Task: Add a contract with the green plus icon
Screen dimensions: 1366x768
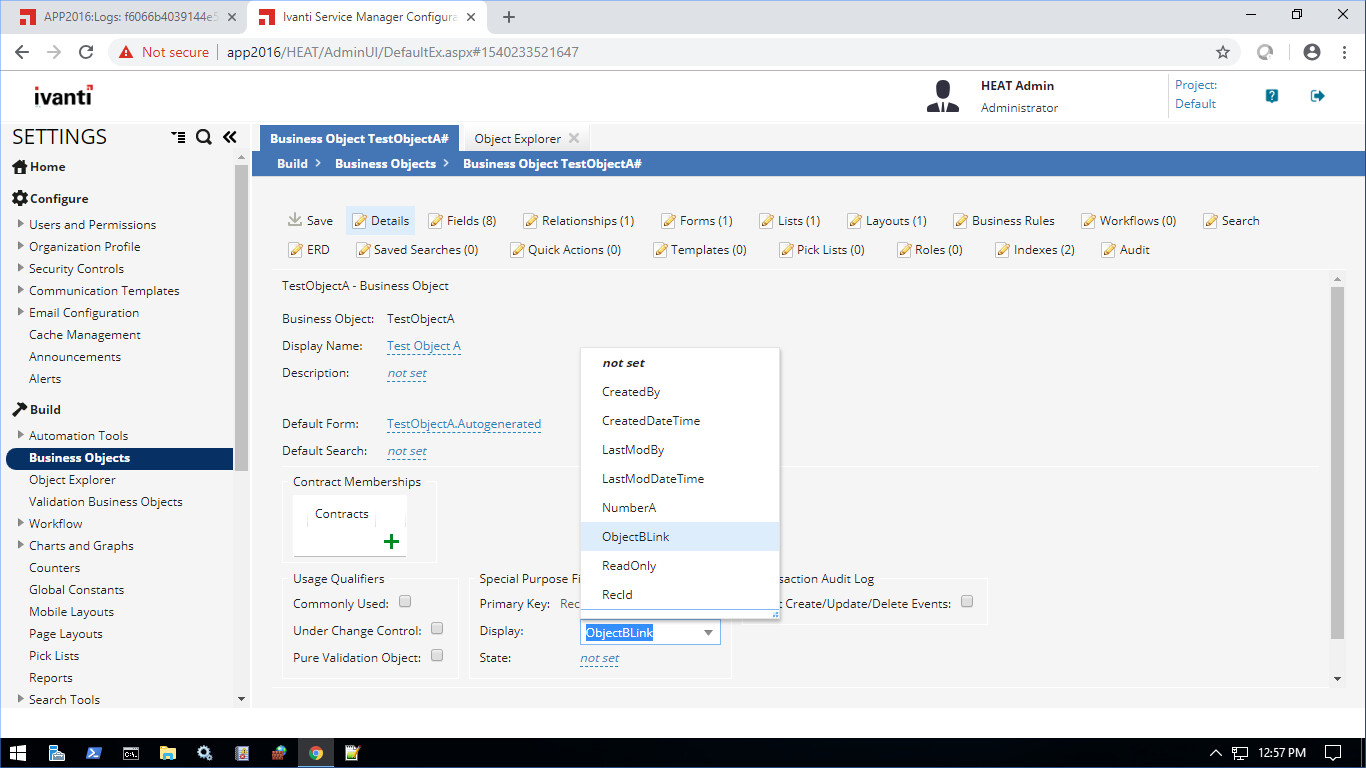Action: [391, 541]
